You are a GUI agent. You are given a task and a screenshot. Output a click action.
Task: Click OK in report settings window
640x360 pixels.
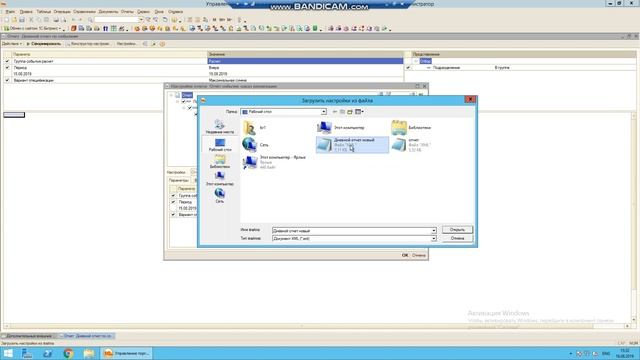click(404, 255)
